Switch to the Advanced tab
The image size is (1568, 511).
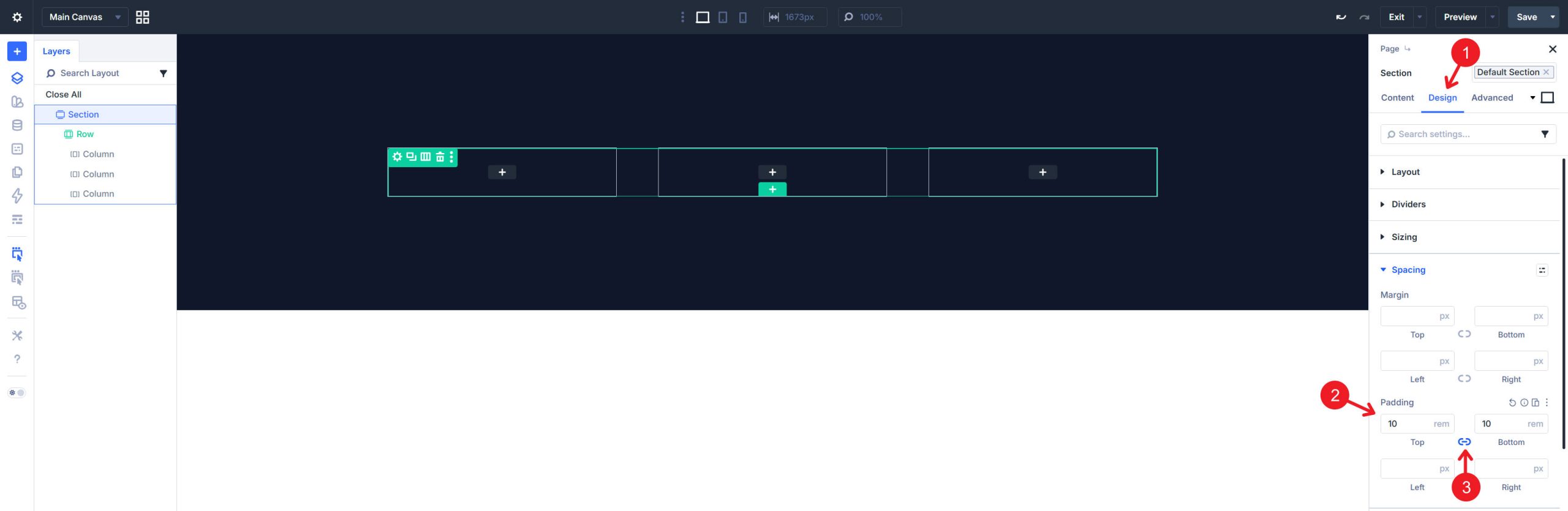1491,98
